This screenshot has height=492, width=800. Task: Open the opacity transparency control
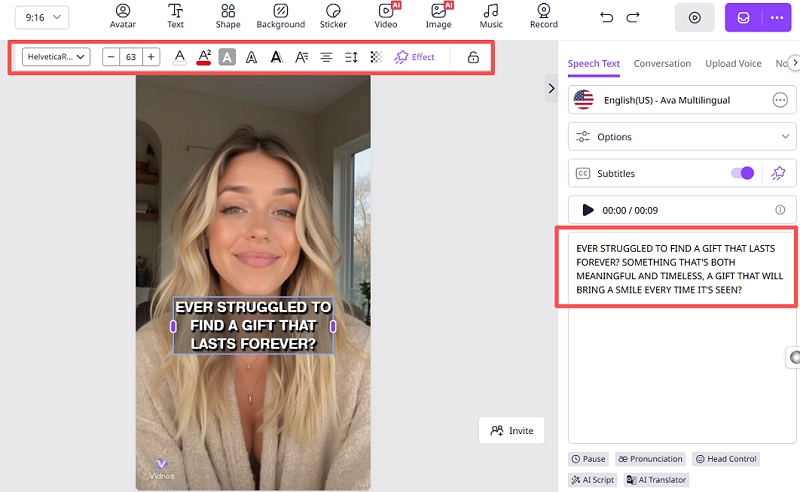pyautogui.click(x=376, y=57)
